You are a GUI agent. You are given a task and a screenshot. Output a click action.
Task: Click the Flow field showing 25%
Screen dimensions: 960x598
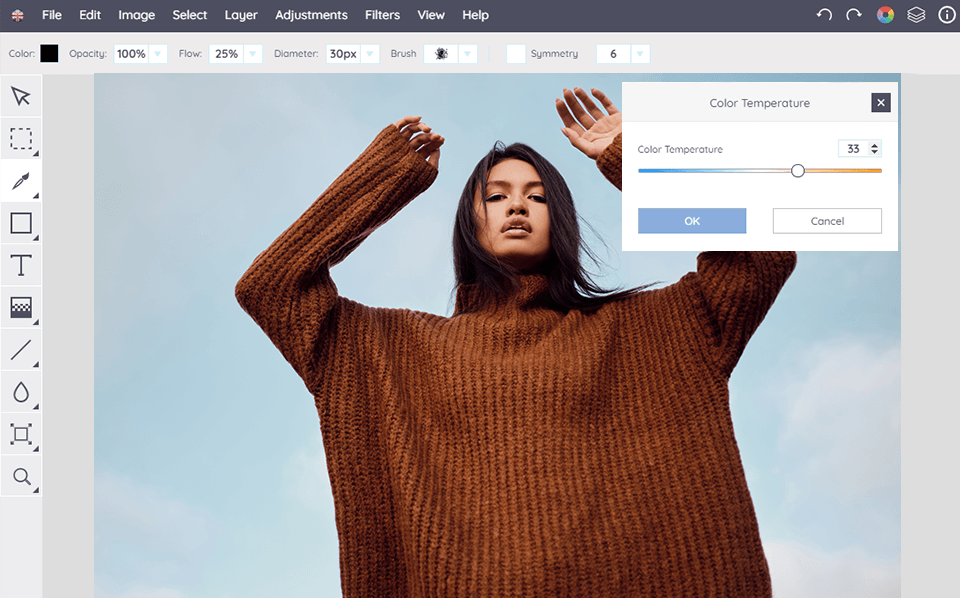point(227,54)
